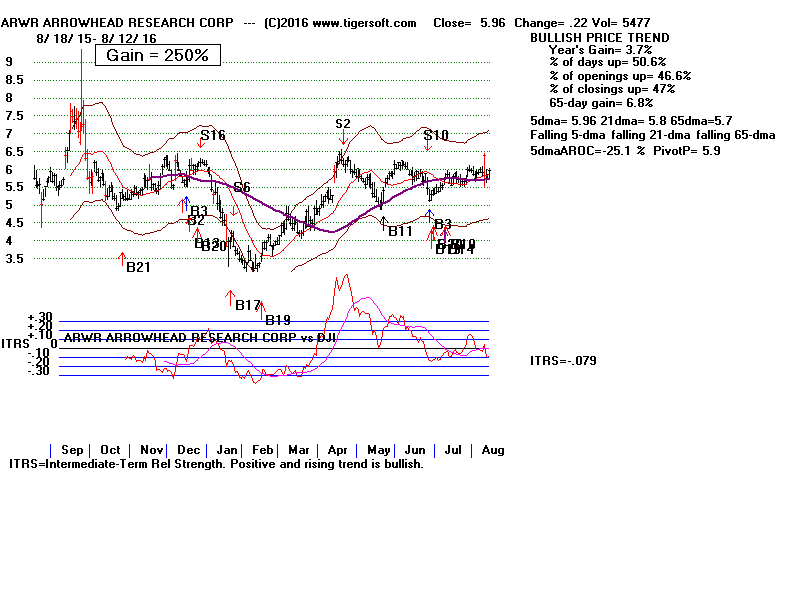Viewport: 800px width, 600px height.
Task: Click the S10 sell signal marker
Action: [436, 135]
